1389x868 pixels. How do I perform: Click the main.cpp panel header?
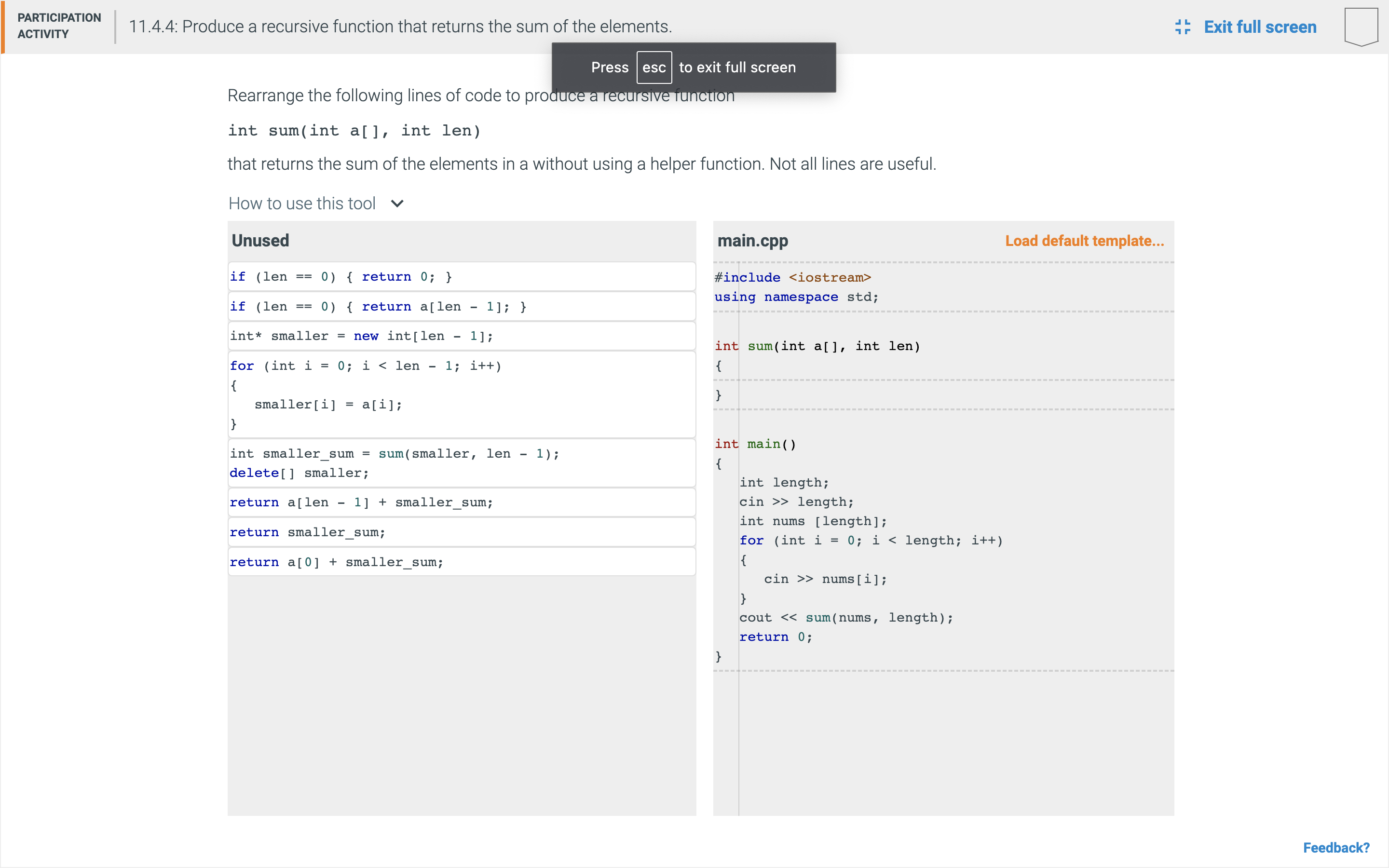coord(752,241)
